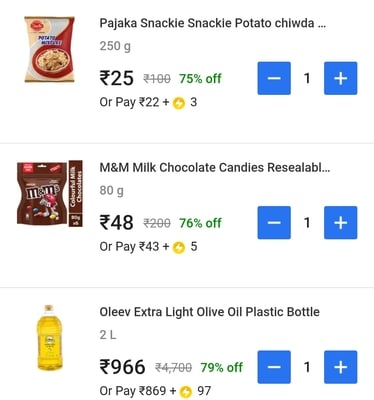Reduce M&M Milk Chocolate quantity with minus
374x400 pixels.
[274, 223]
